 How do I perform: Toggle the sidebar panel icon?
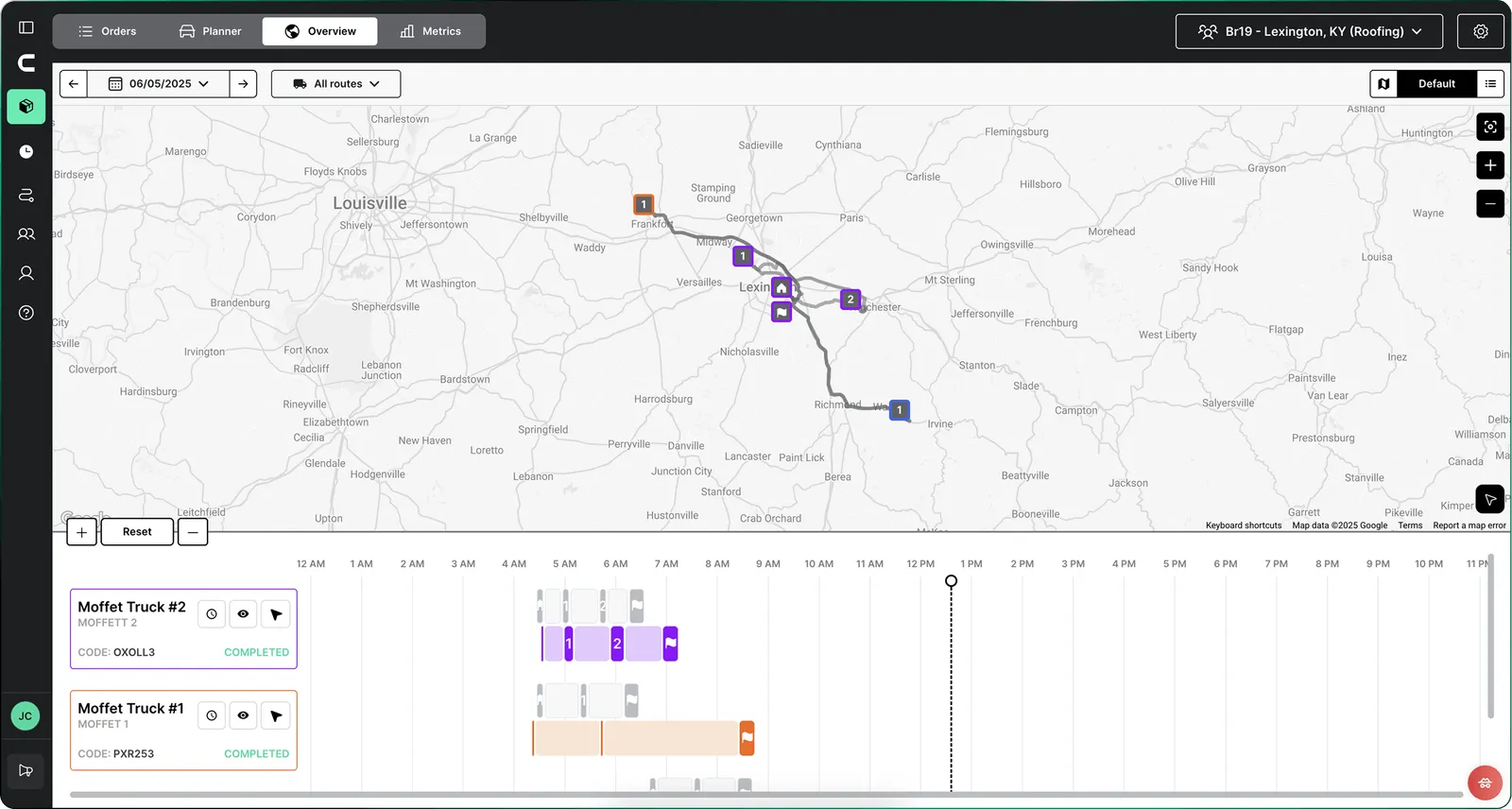[x=26, y=27]
